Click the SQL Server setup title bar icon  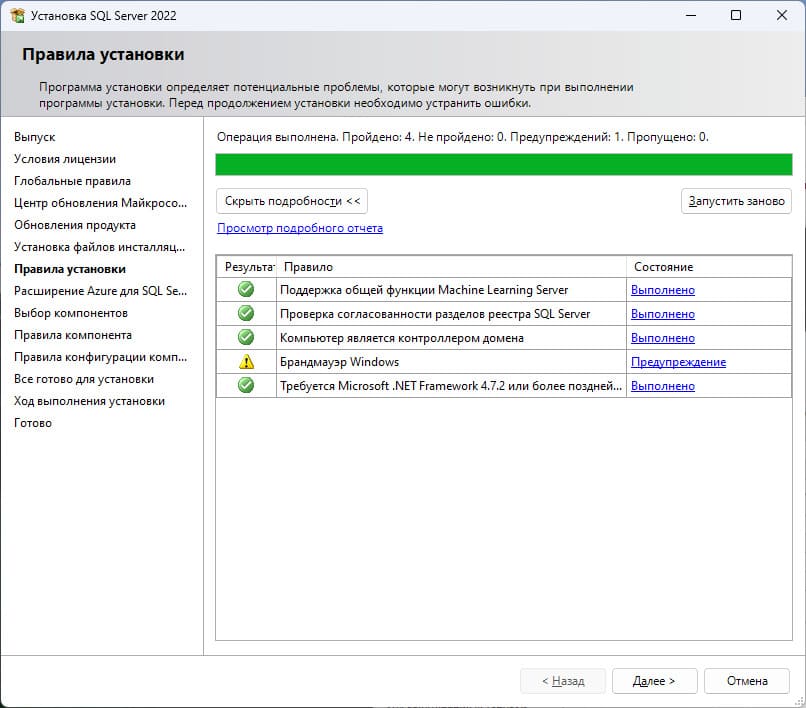point(17,15)
